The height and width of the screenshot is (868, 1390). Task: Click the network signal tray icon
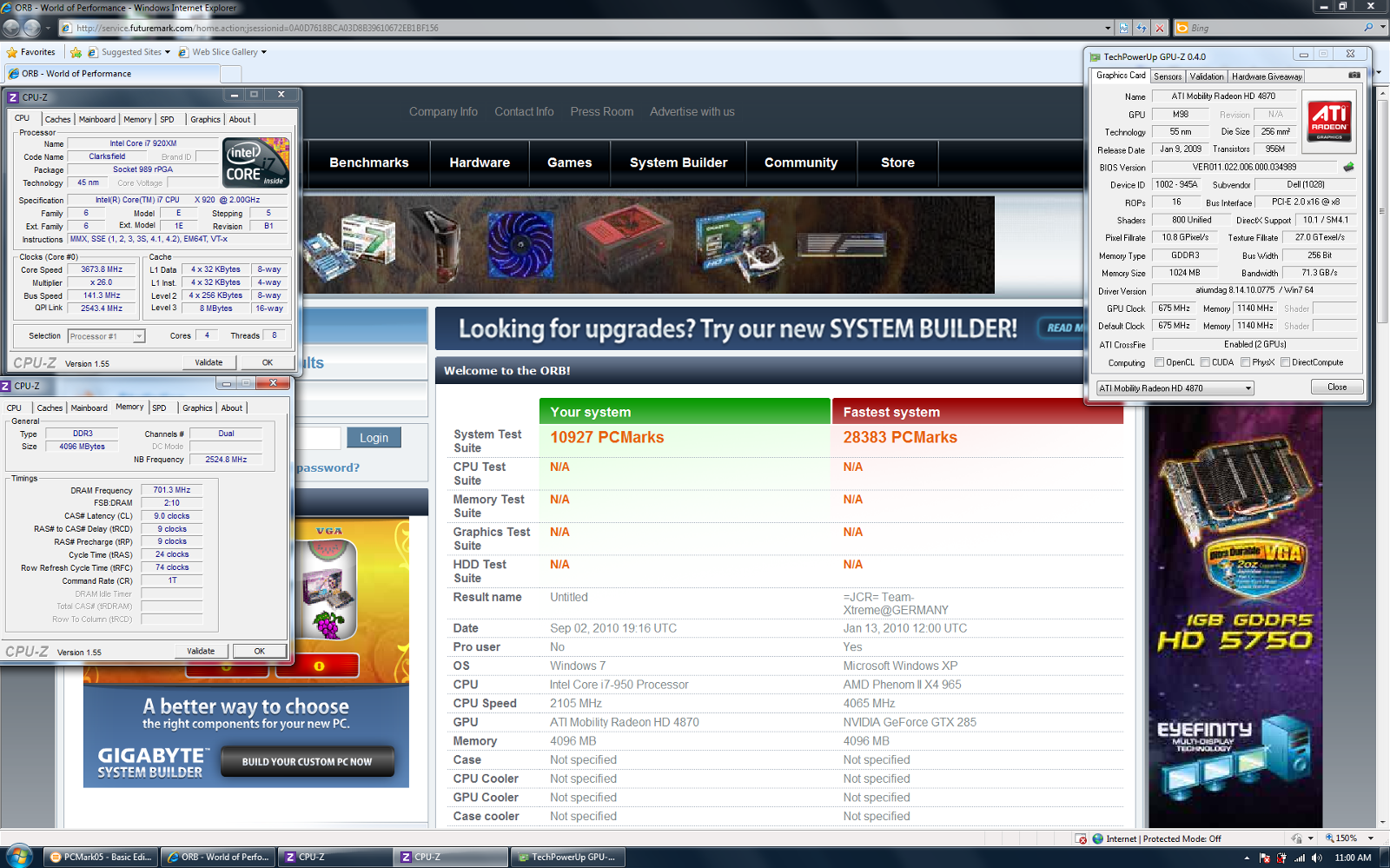click(1300, 858)
